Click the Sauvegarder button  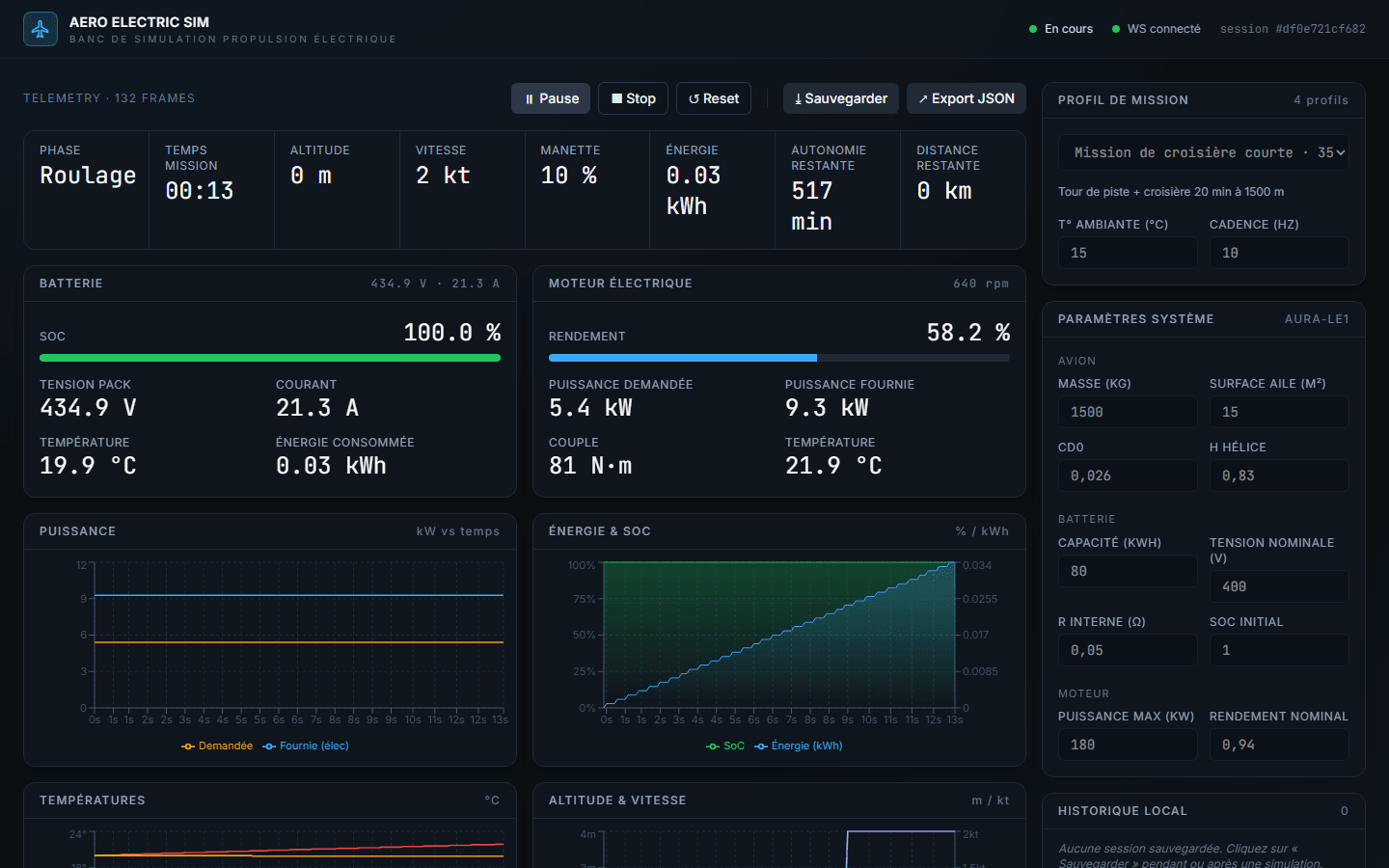point(841,98)
